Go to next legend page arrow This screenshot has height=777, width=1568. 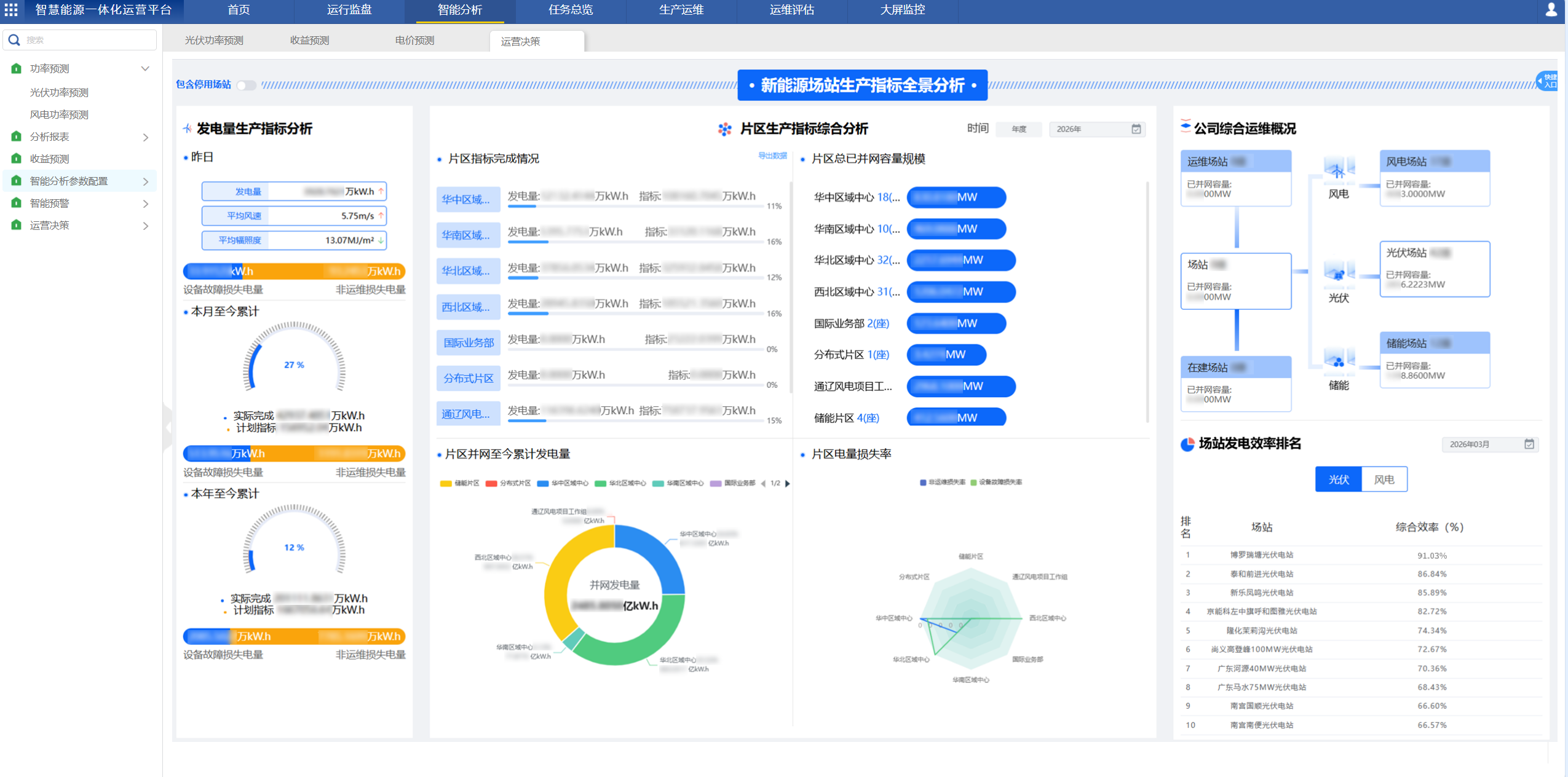pos(788,484)
